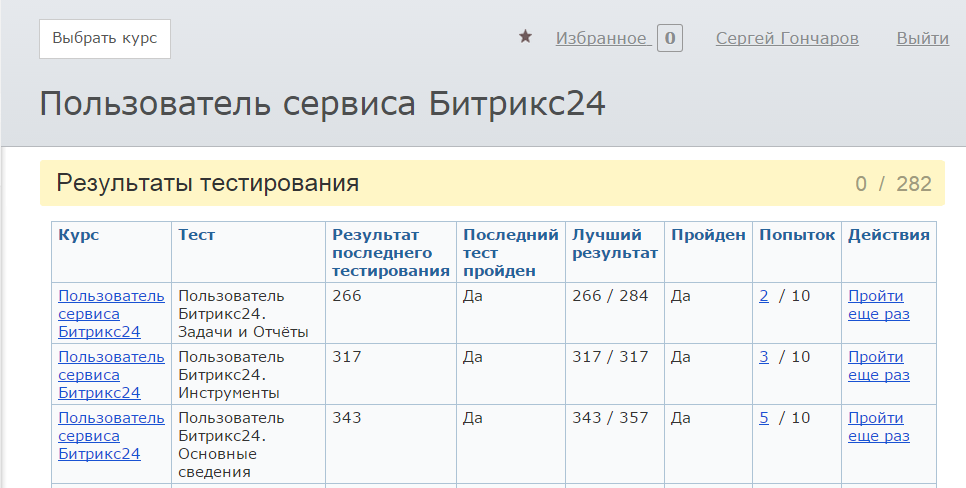Open Сергей Гончаров profile link
The height and width of the screenshot is (488, 966).
pyautogui.click(x=787, y=38)
